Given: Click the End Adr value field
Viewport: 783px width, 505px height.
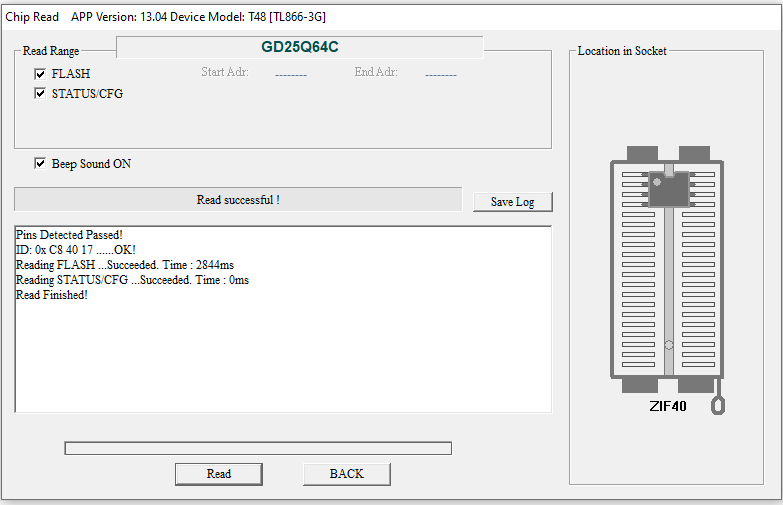Looking at the screenshot, I should (441, 74).
